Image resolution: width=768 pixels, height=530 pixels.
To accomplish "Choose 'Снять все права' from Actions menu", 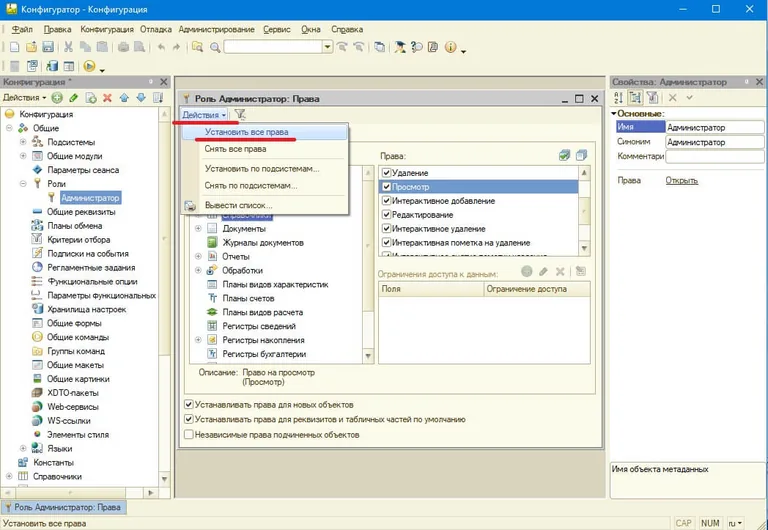I will (235, 149).
